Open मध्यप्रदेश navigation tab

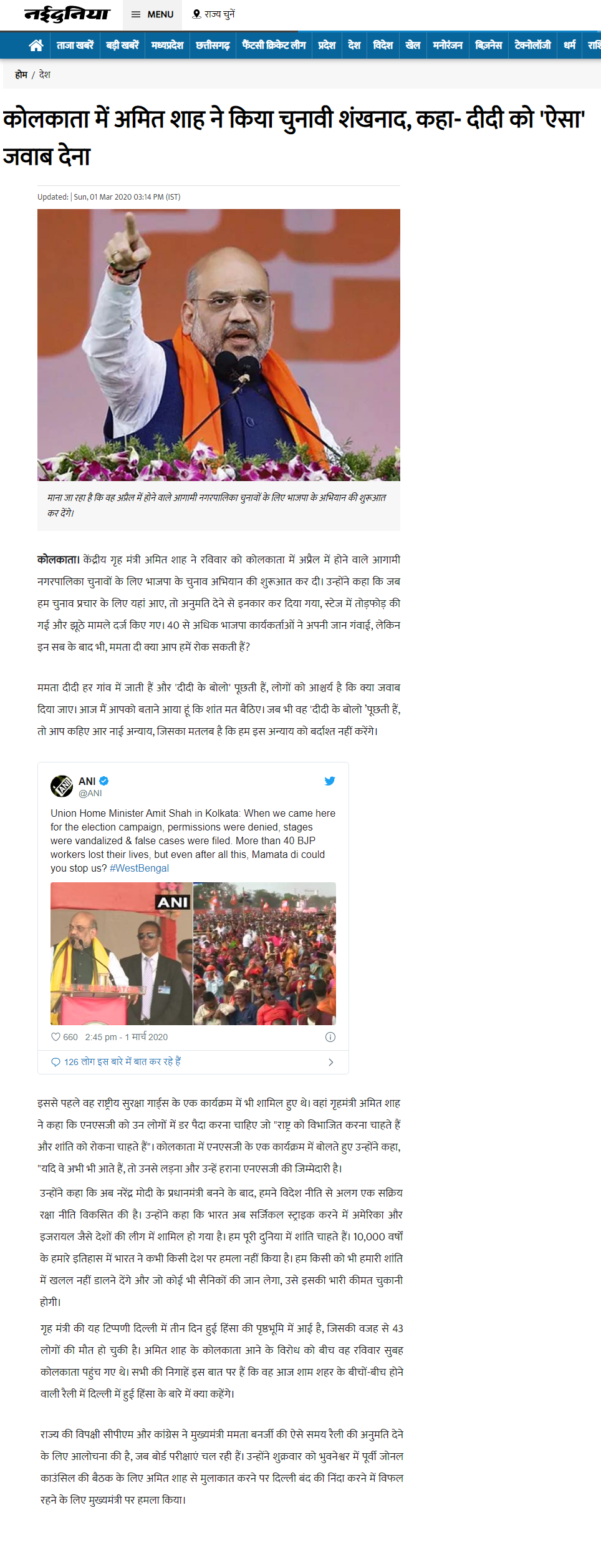pyautogui.click(x=167, y=45)
